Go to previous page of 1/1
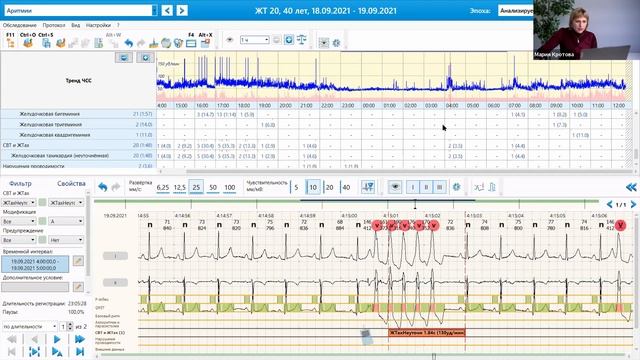 [609, 204]
